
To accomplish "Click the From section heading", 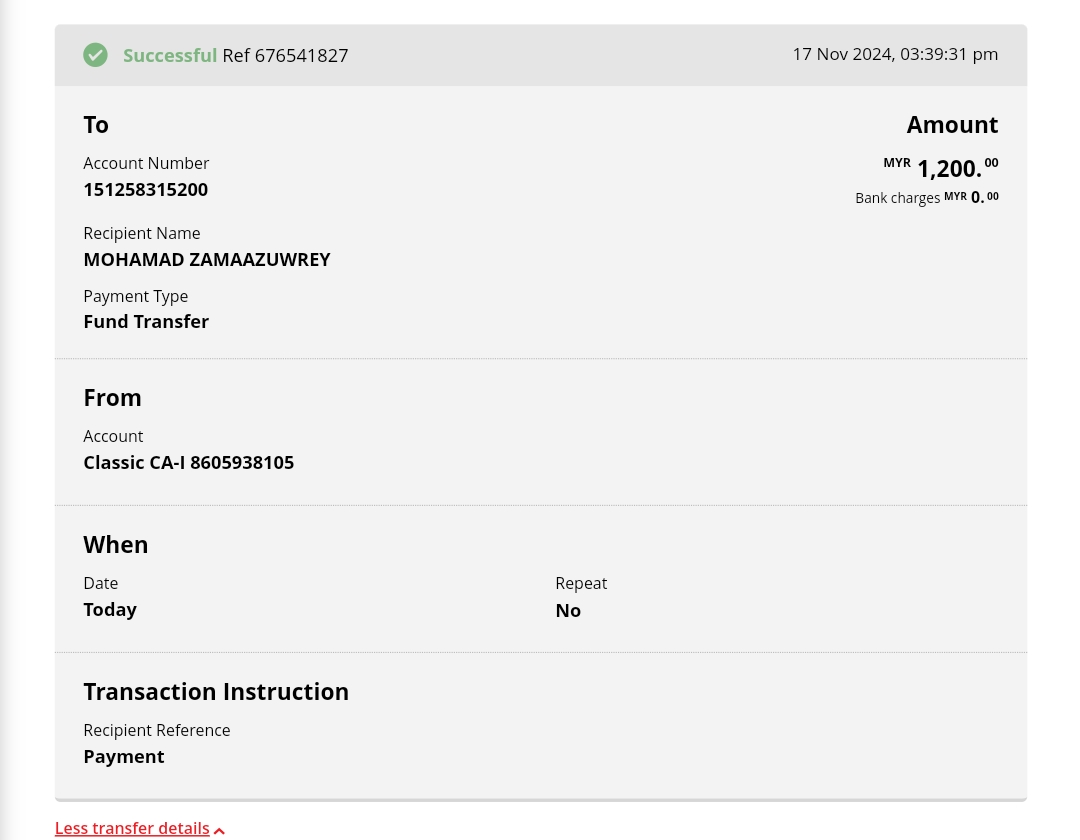I will click(112, 397).
